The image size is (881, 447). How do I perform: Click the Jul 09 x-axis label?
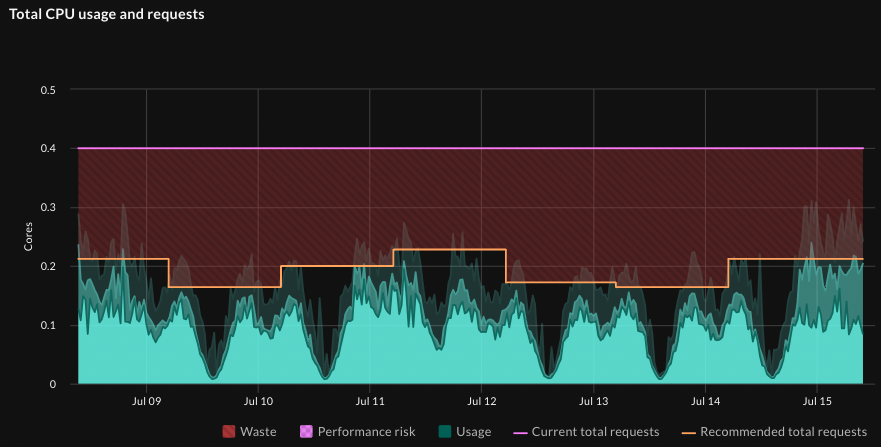[x=147, y=402]
